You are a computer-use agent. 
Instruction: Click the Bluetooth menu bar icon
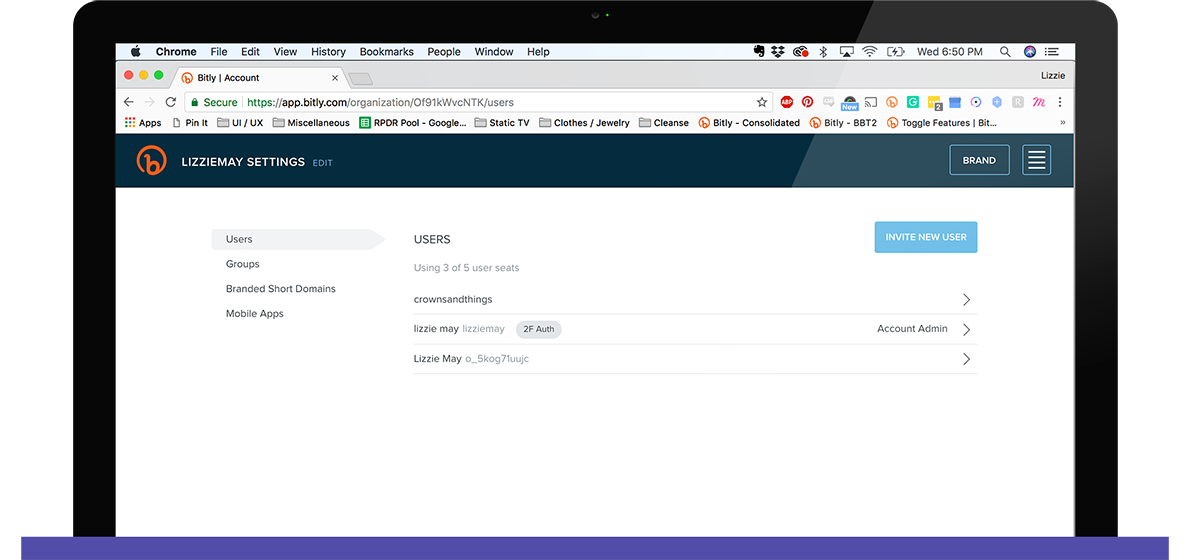pyautogui.click(x=823, y=52)
